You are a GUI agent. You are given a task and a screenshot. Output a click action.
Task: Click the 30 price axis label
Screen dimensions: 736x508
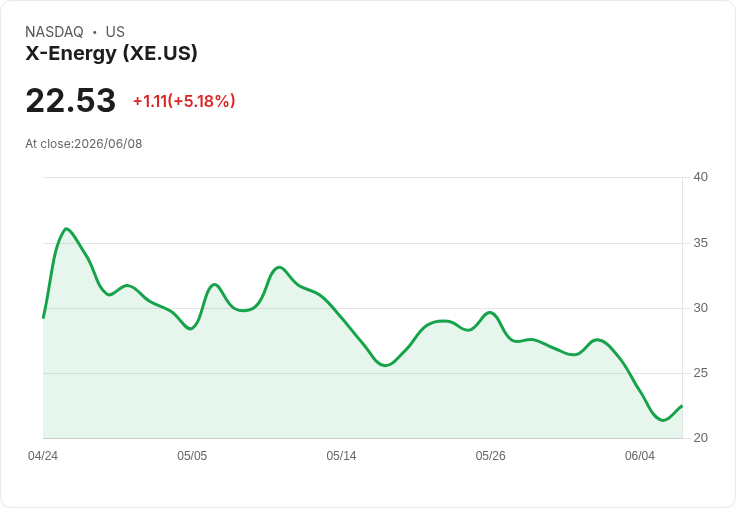(700, 308)
